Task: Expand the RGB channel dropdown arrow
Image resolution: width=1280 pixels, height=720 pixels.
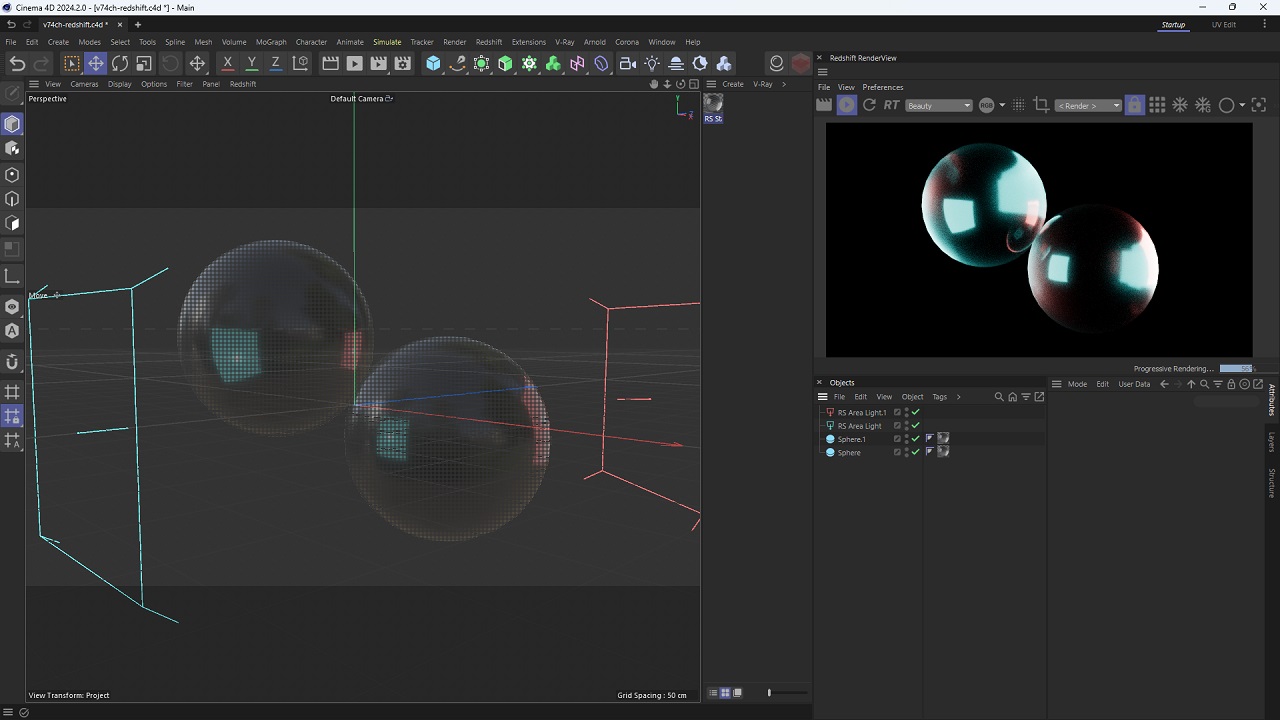Action: (1002, 106)
